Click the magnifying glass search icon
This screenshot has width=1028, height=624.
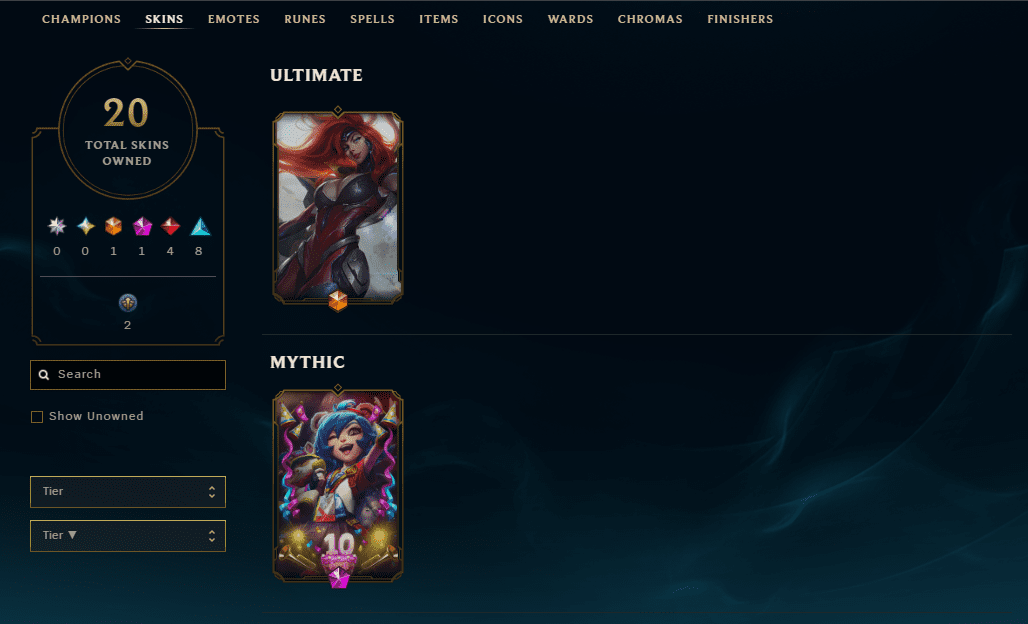(44, 375)
